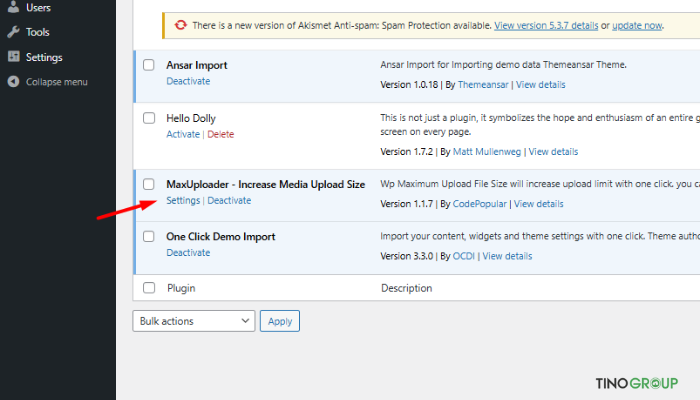Click the Hello Dolly plugin title
Viewport: 700px width, 400px height.
191,118
